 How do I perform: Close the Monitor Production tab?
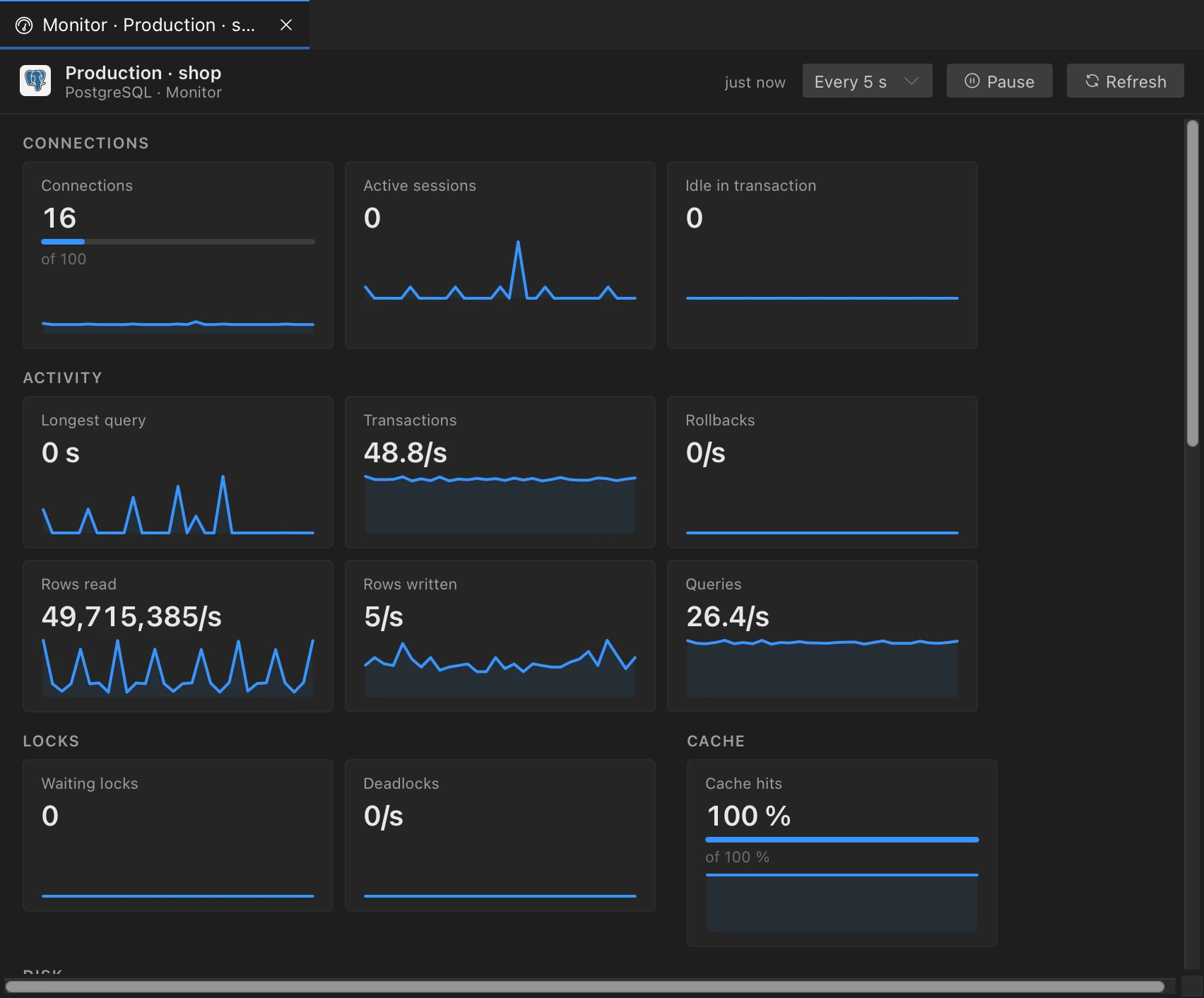[286, 25]
